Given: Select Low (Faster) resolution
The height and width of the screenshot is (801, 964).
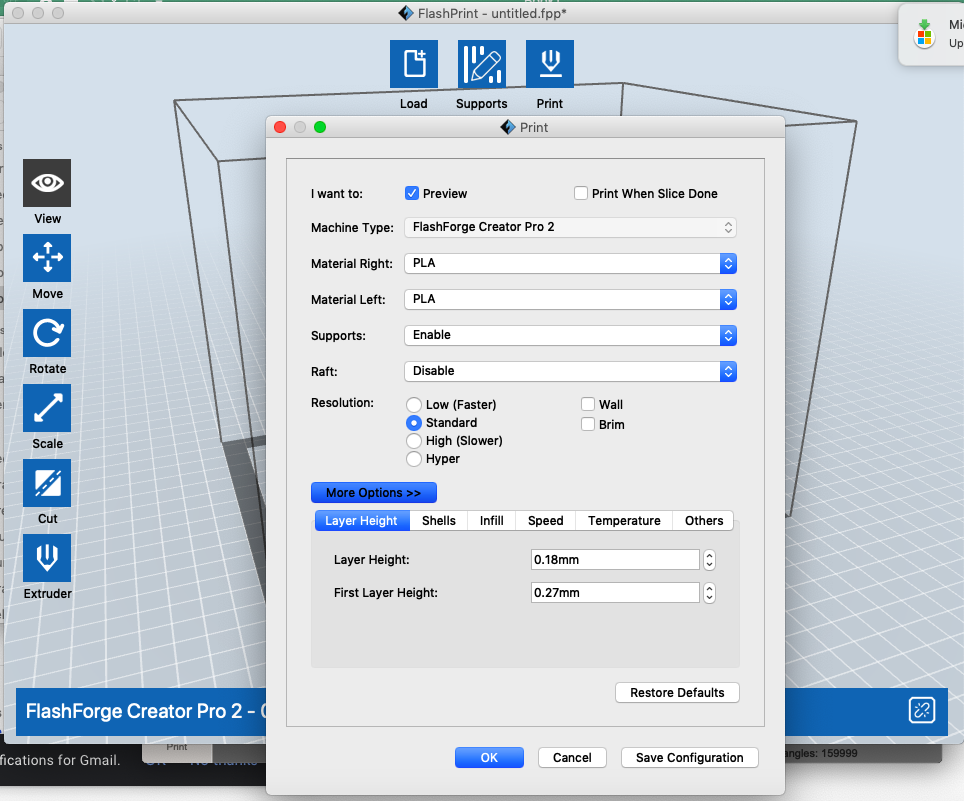Looking at the screenshot, I should (414, 404).
